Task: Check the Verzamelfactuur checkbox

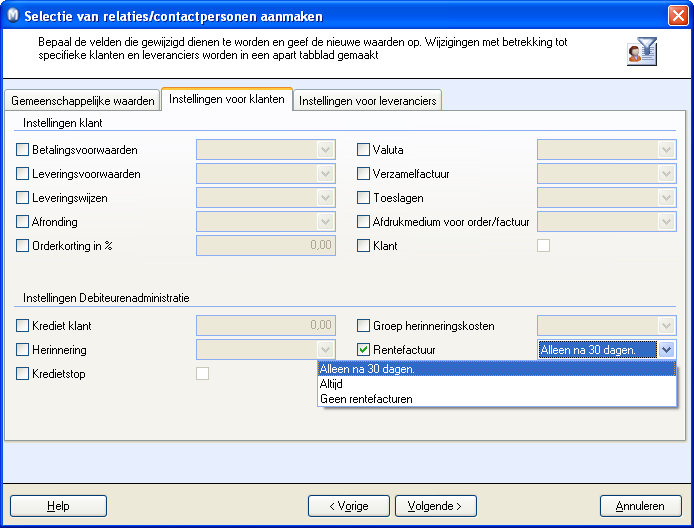Action: 363,173
